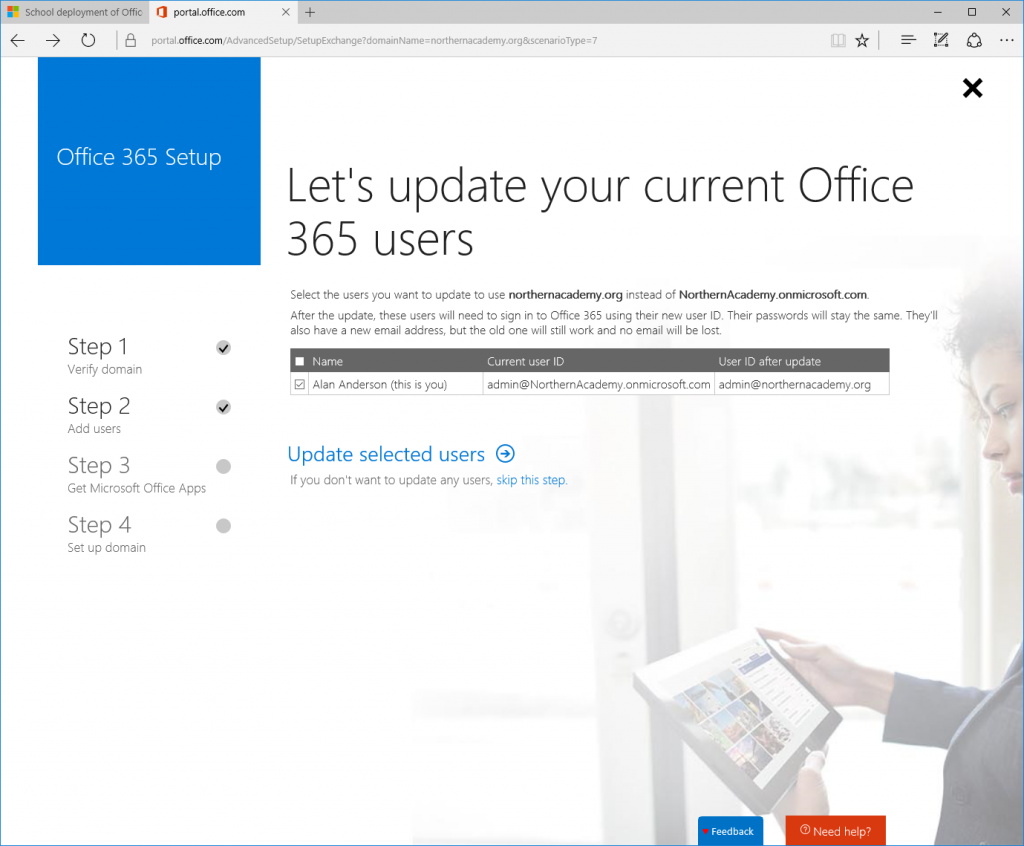This screenshot has height=846, width=1024.
Task: Select Step 1 Verify domain
Action: click(x=104, y=356)
